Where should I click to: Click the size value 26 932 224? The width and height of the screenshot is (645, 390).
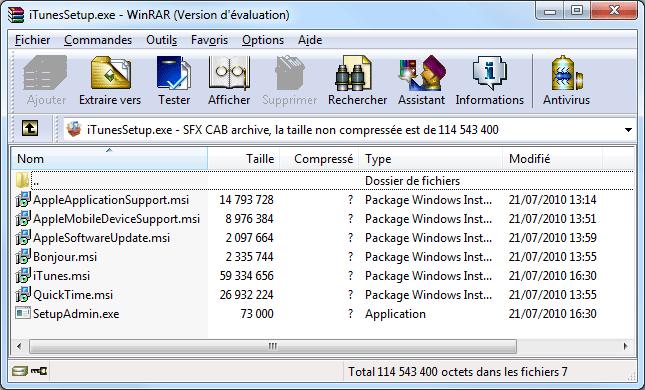[246, 294]
